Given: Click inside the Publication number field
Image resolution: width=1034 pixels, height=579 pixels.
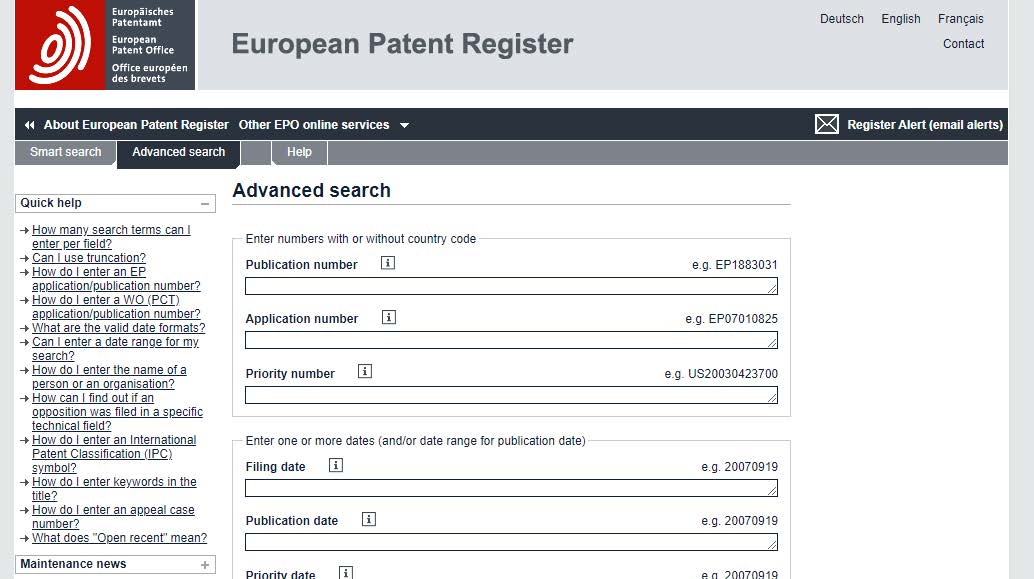Looking at the screenshot, I should pyautogui.click(x=510, y=285).
